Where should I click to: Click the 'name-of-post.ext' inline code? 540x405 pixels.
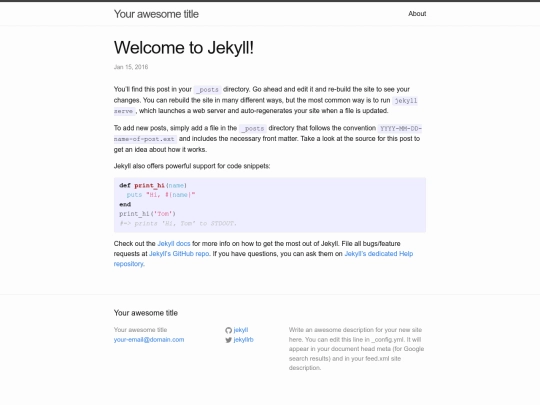[145, 139]
